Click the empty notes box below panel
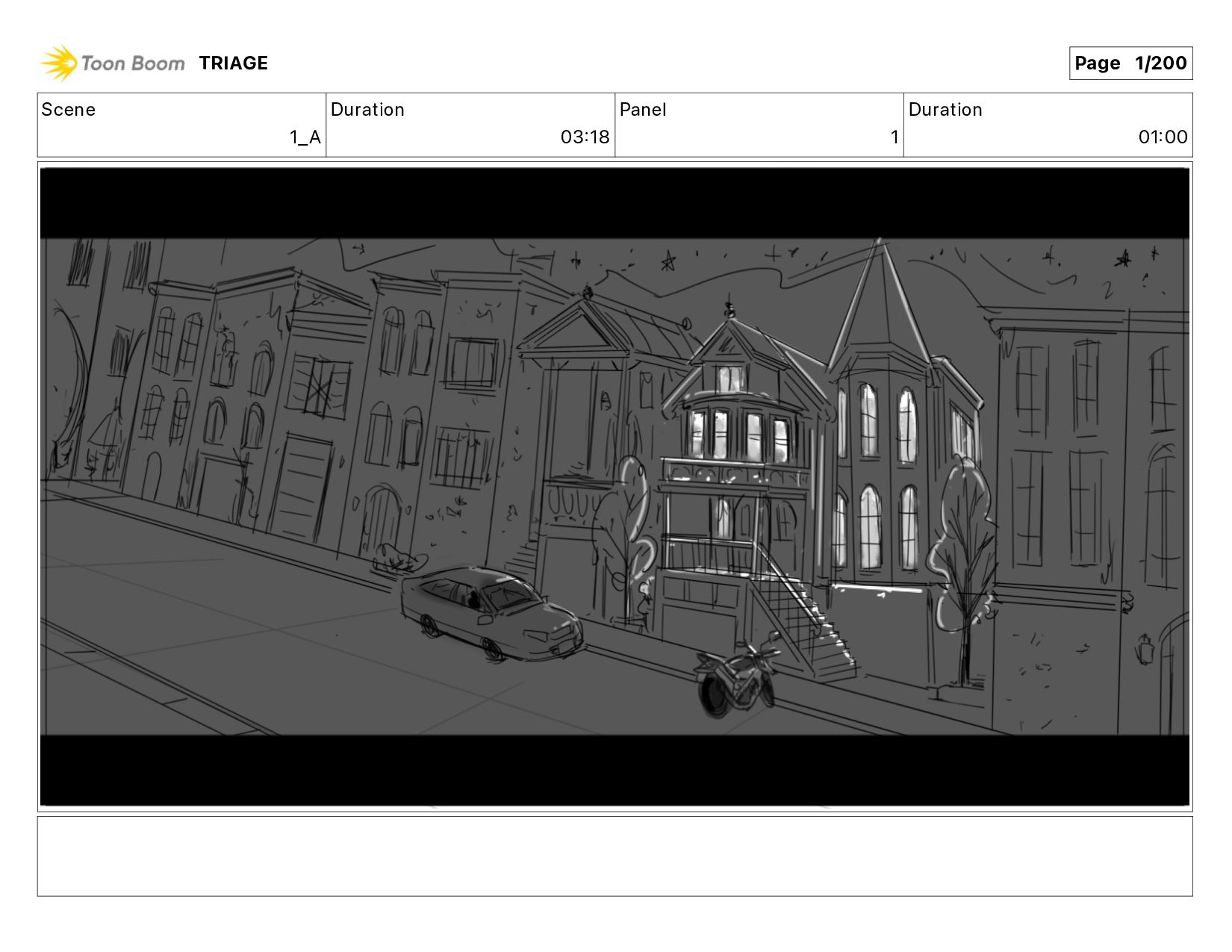This screenshot has height=952, width=1232. click(x=615, y=856)
